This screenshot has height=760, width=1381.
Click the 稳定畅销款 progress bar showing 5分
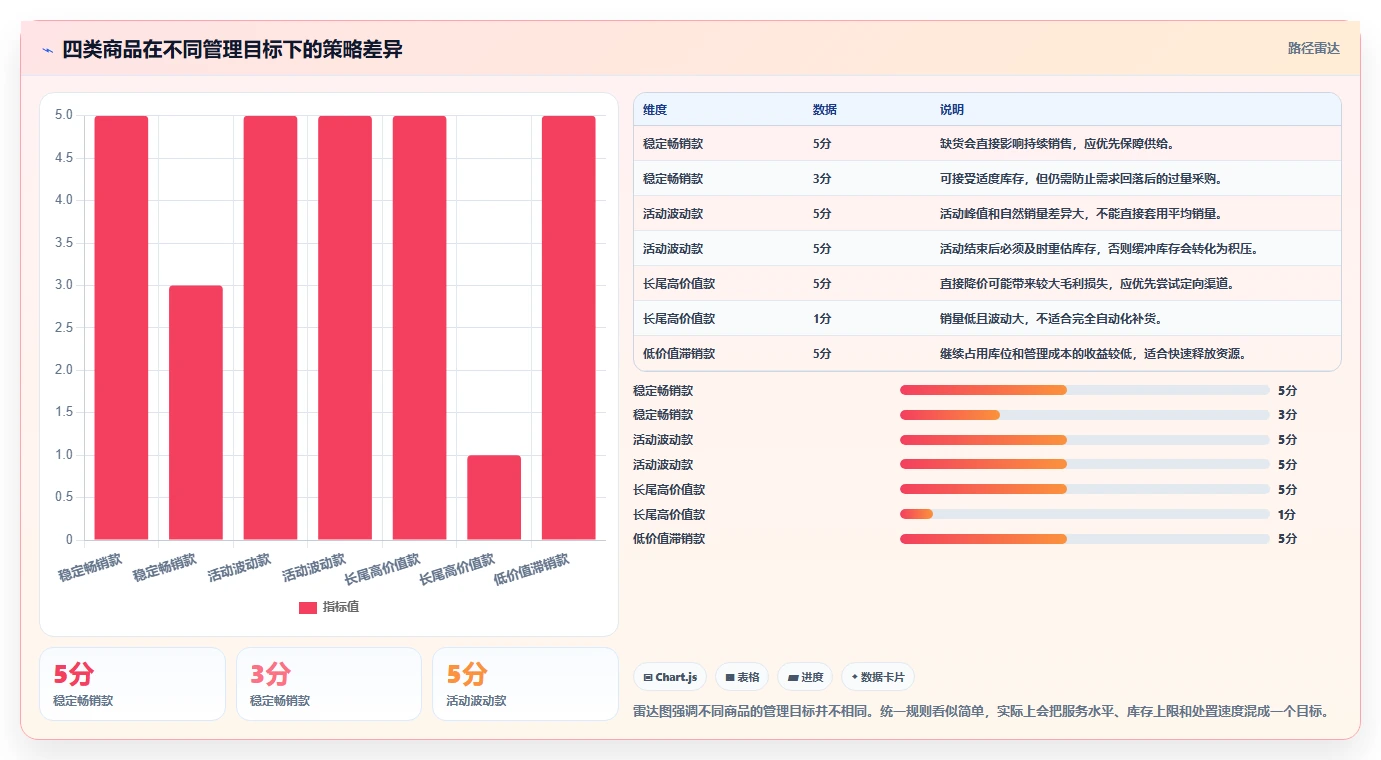1085,390
